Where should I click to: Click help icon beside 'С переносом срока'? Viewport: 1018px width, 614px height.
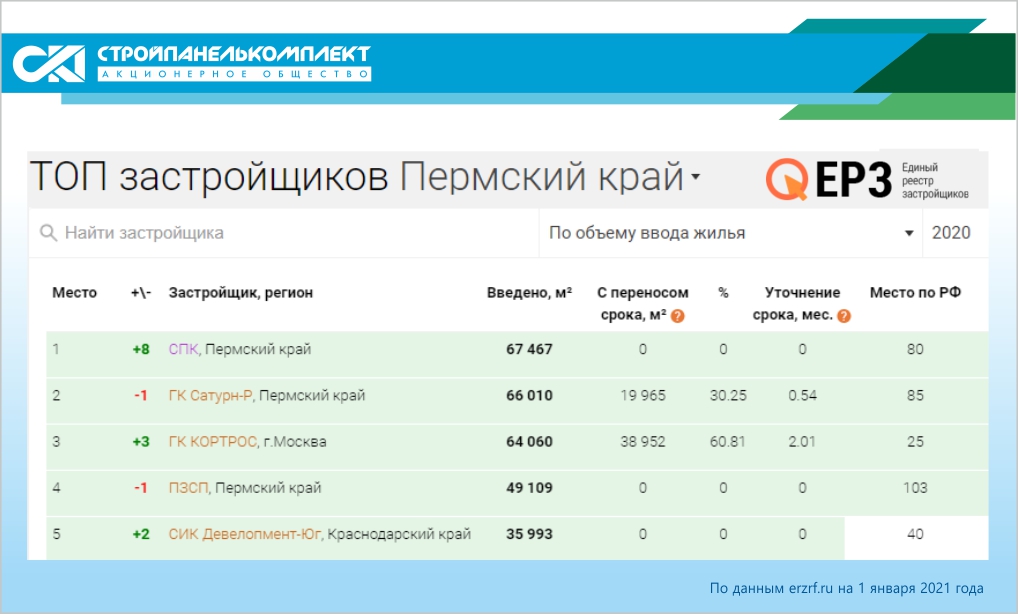click(678, 316)
